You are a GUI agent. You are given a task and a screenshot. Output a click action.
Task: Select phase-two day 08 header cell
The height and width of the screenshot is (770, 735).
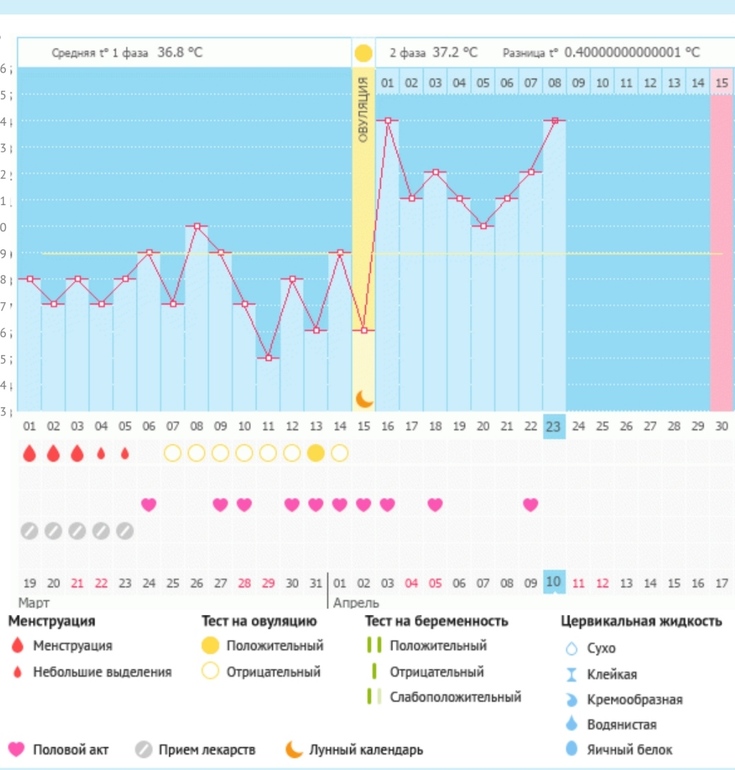click(554, 82)
